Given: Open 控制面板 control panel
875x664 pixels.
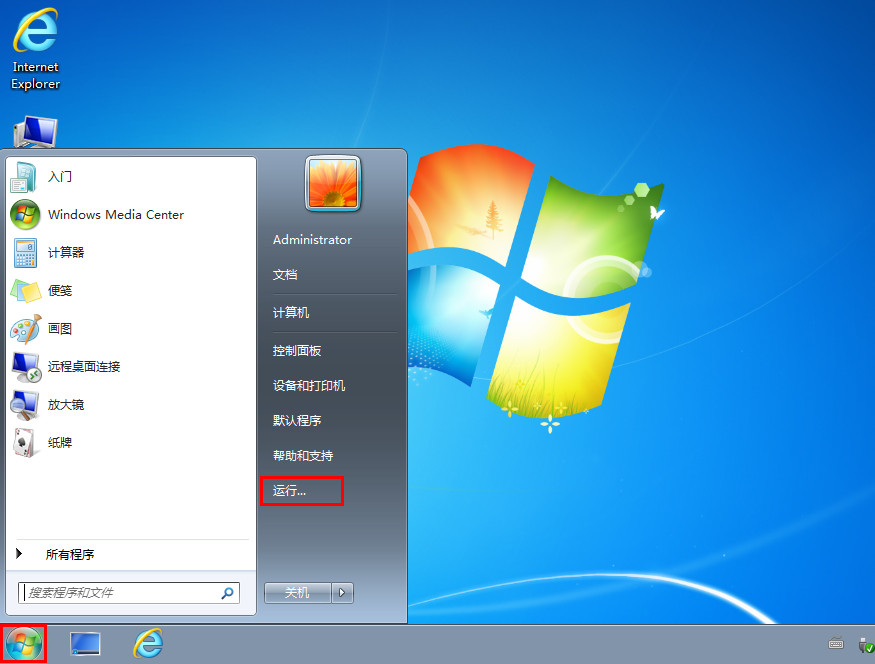Looking at the screenshot, I should (297, 351).
